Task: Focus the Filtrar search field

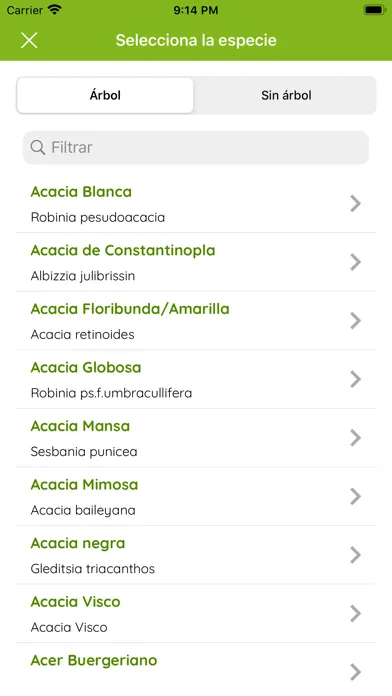Action: (196, 147)
